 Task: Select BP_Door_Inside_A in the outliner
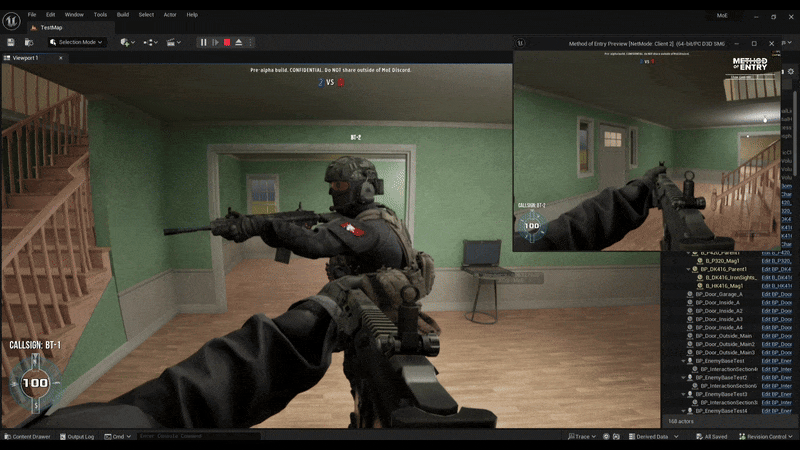717,303
